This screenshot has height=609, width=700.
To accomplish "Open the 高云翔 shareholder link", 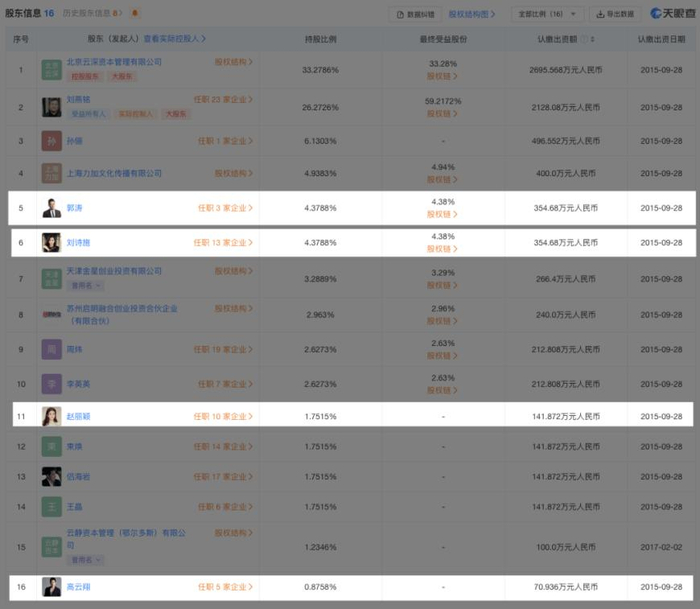I will [78, 587].
